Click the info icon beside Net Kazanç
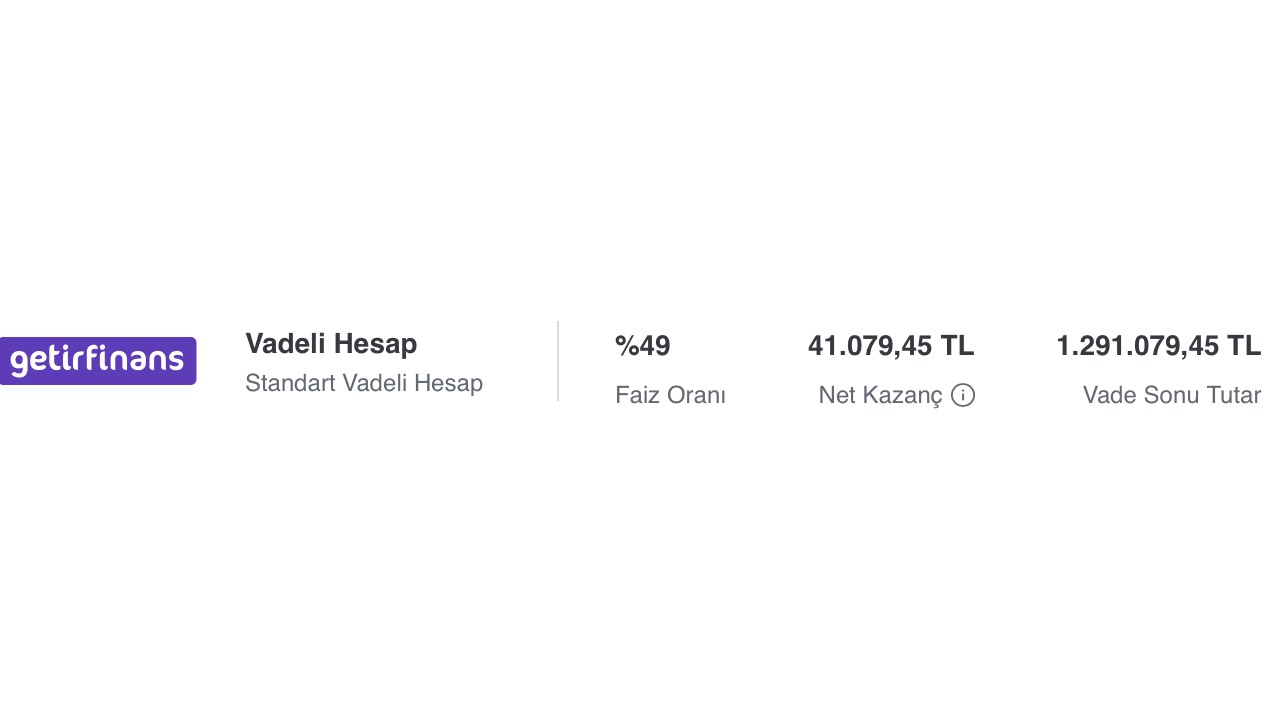This screenshot has height=720, width=1280. click(963, 395)
